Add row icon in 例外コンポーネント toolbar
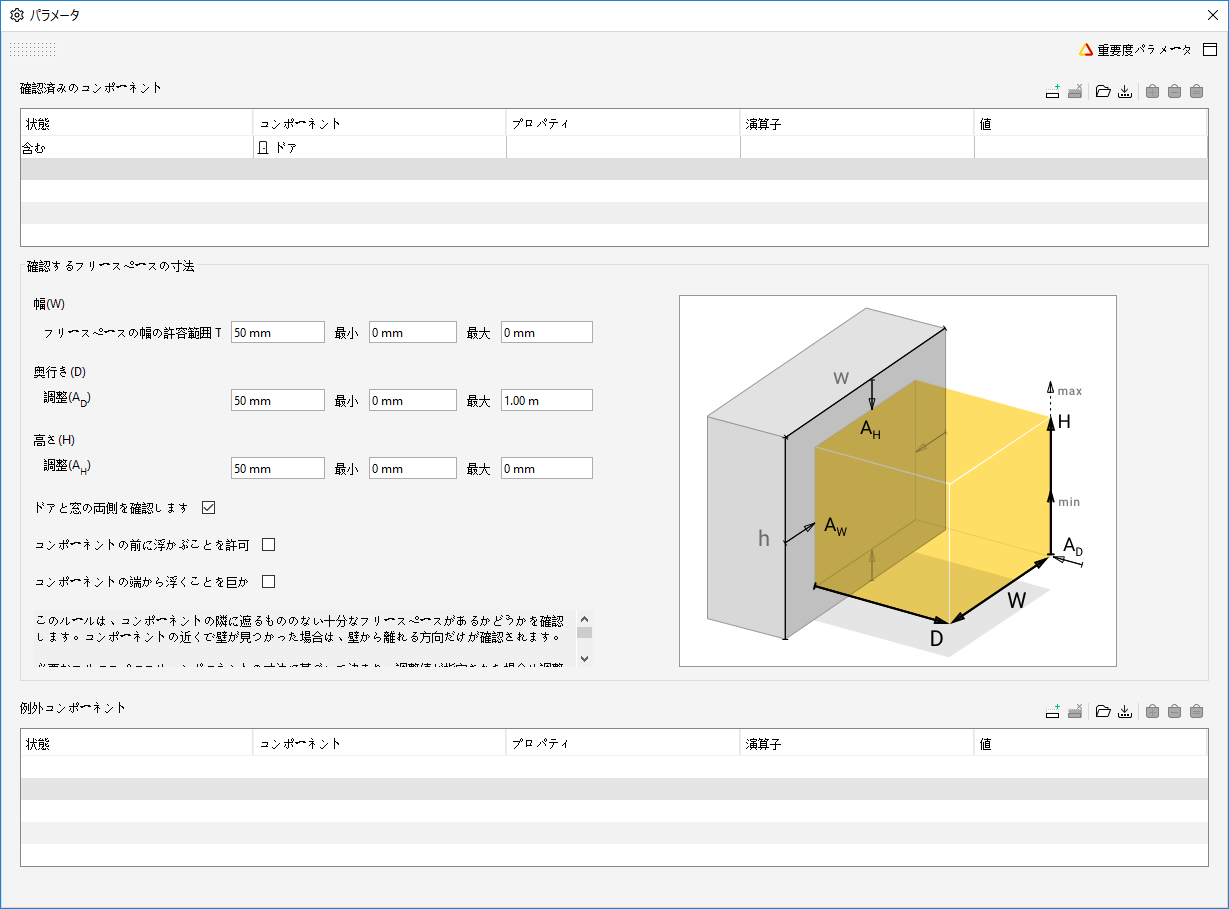Screen dimensions: 1229x909 click(1053, 712)
